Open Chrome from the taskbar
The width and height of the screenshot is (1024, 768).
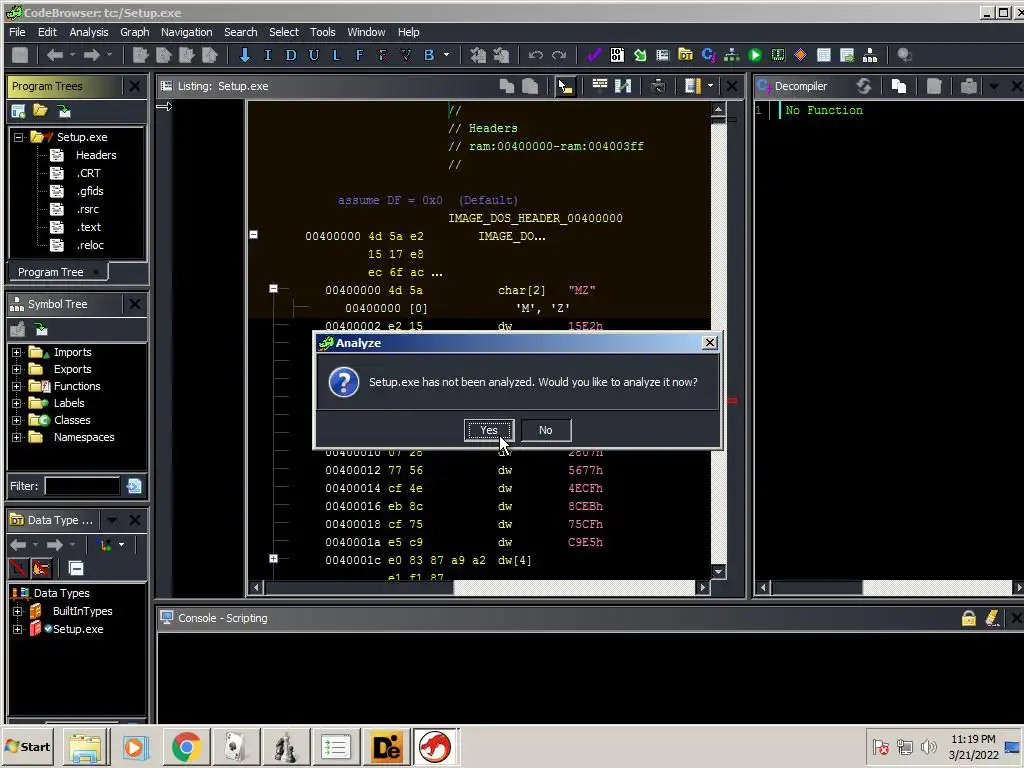(186, 746)
